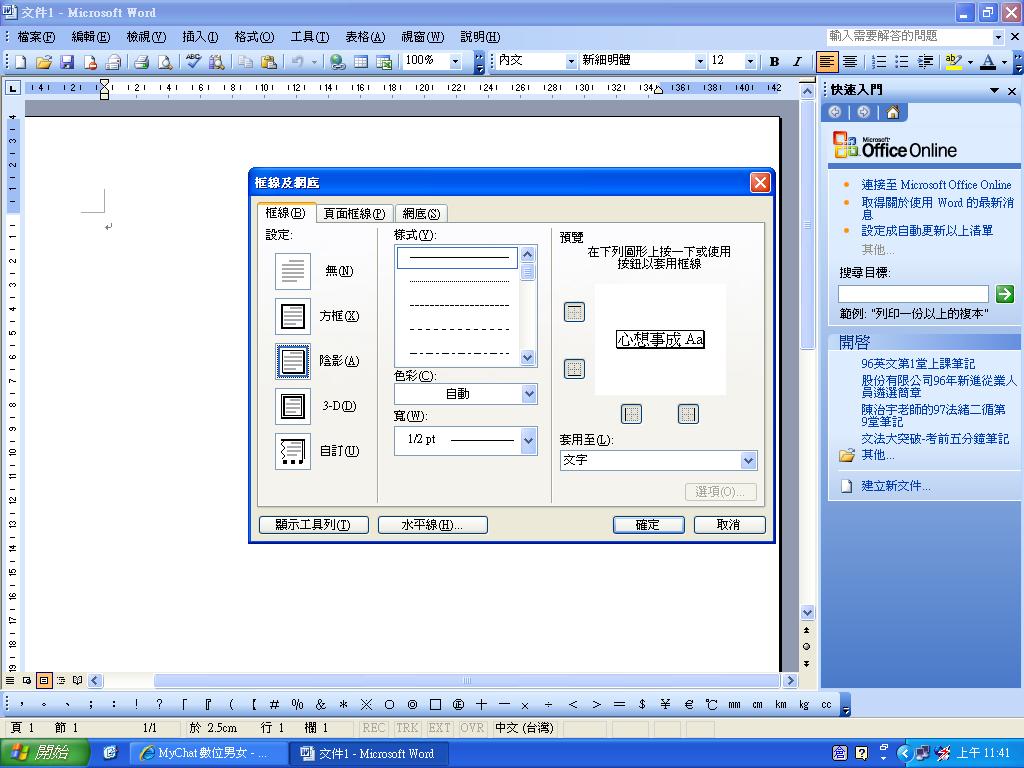Click the 搜尋目標 search input field

click(x=913, y=294)
